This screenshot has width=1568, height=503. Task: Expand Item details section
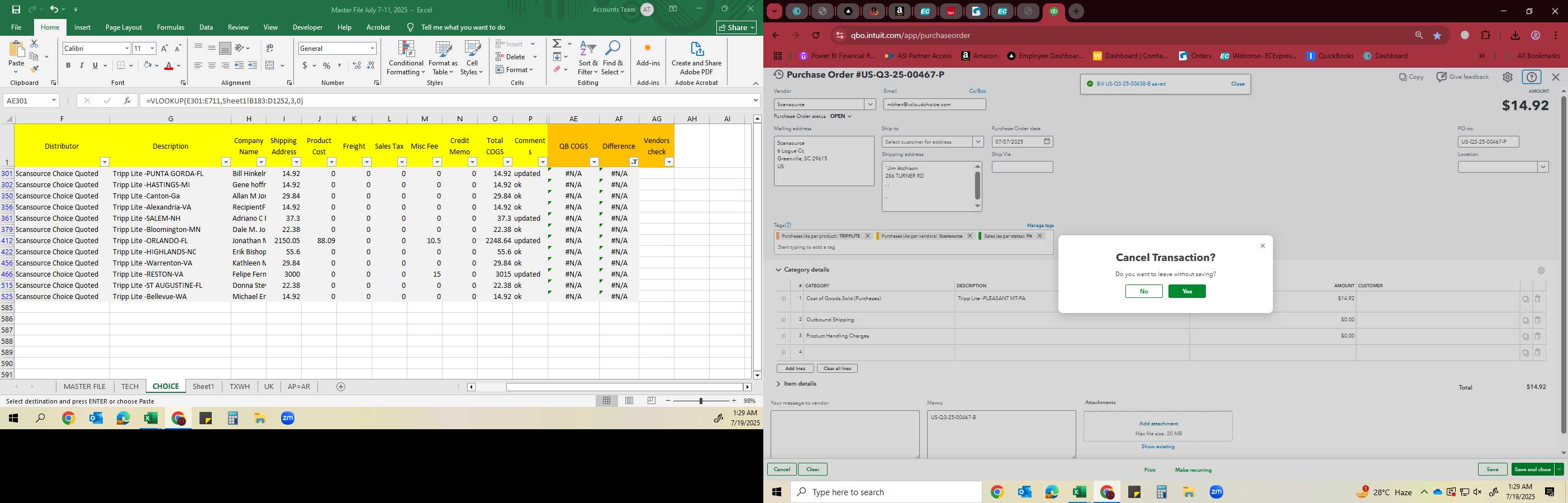pyautogui.click(x=778, y=383)
